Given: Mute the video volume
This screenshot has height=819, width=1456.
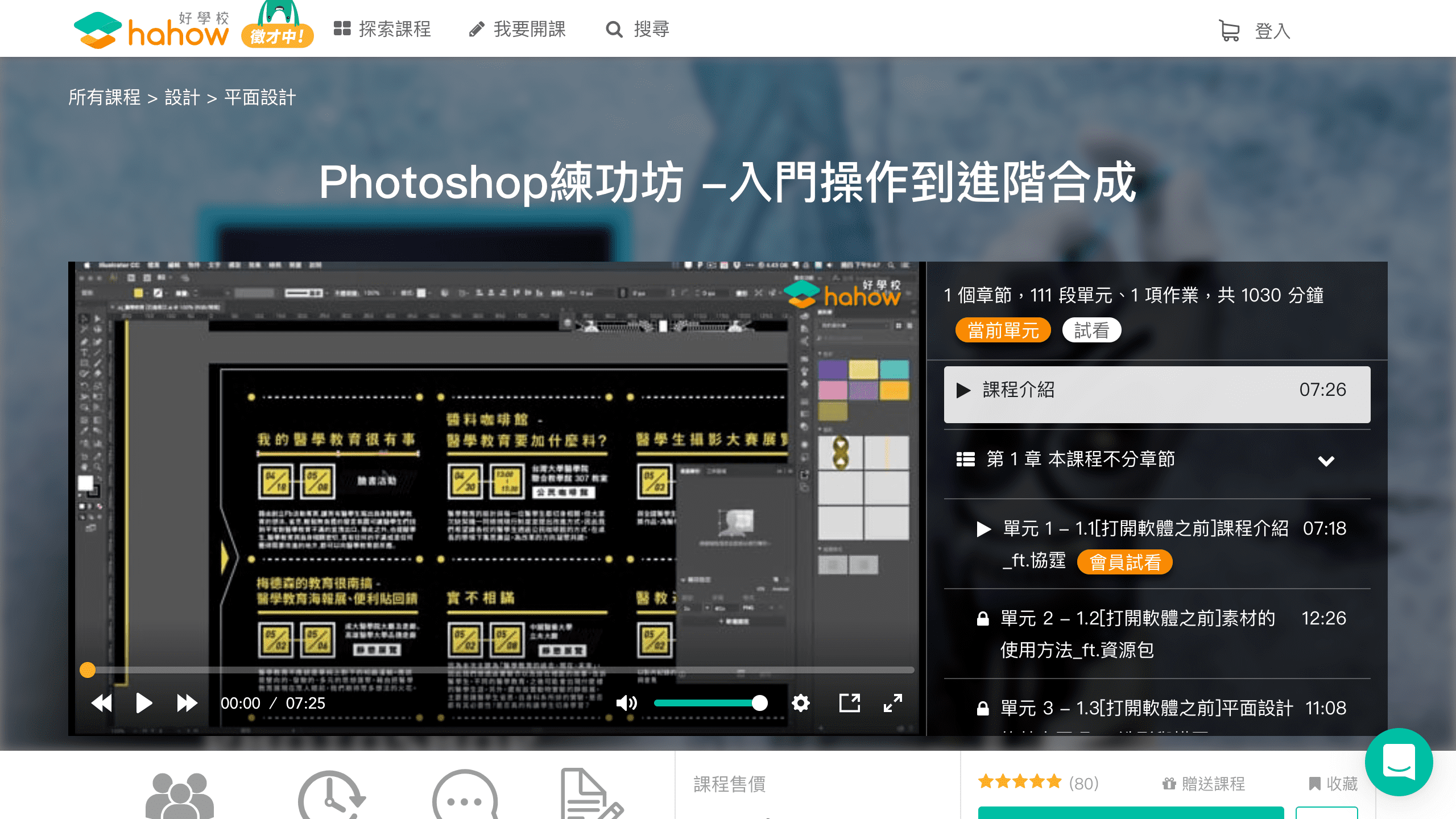Looking at the screenshot, I should pos(626,703).
